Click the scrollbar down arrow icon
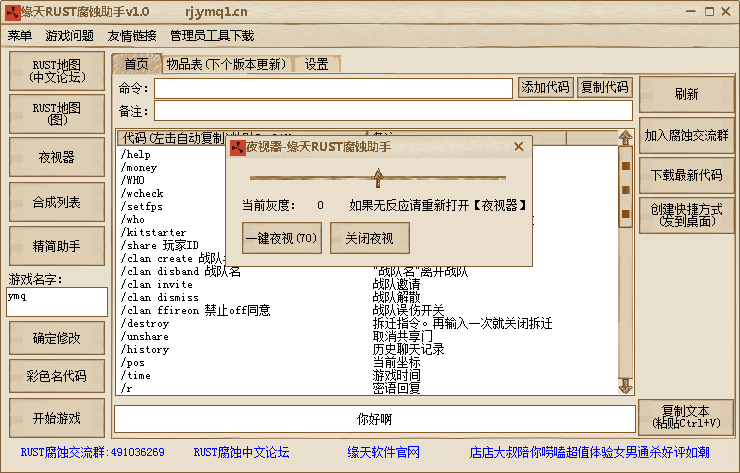 click(626, 386)
